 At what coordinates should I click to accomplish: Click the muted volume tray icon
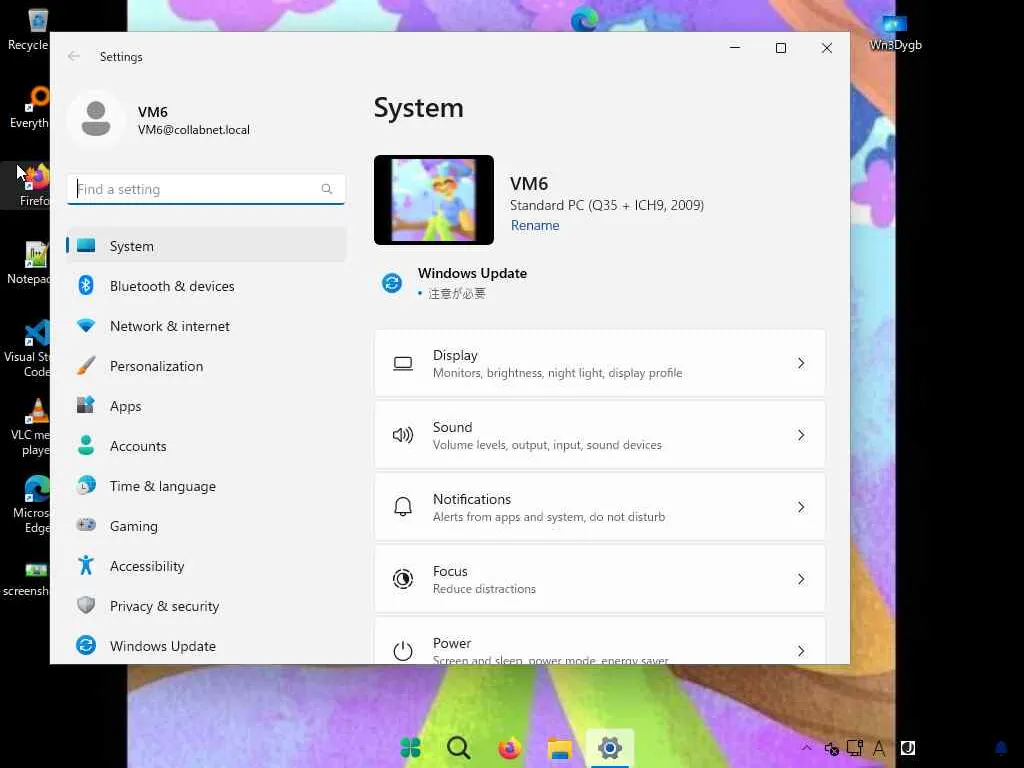pyautogui.click(x=831, y=748)
